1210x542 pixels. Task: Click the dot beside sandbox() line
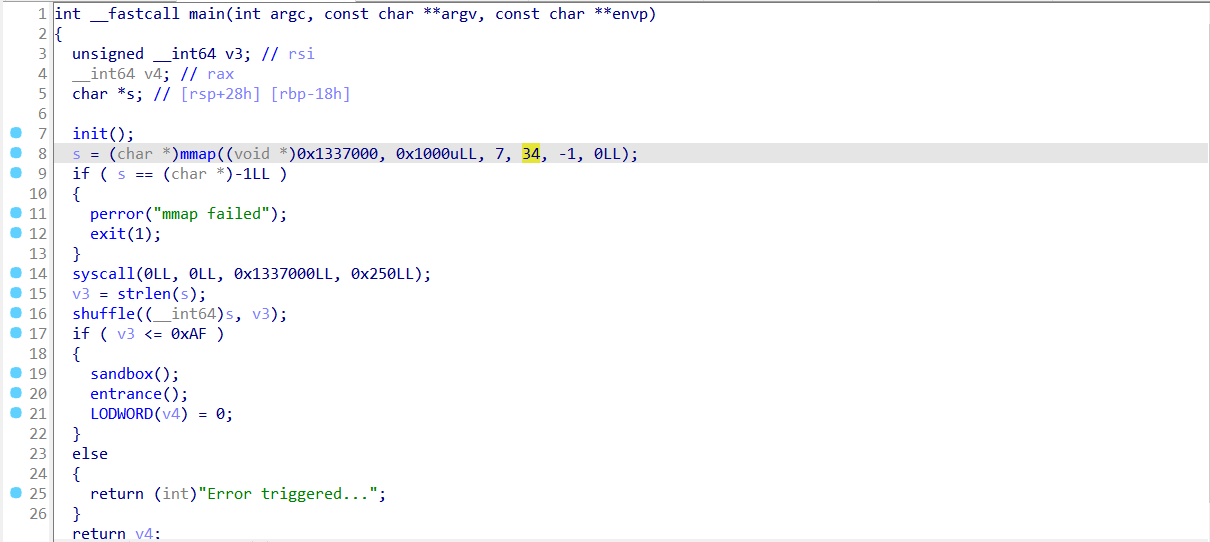[x=15, y=374]
